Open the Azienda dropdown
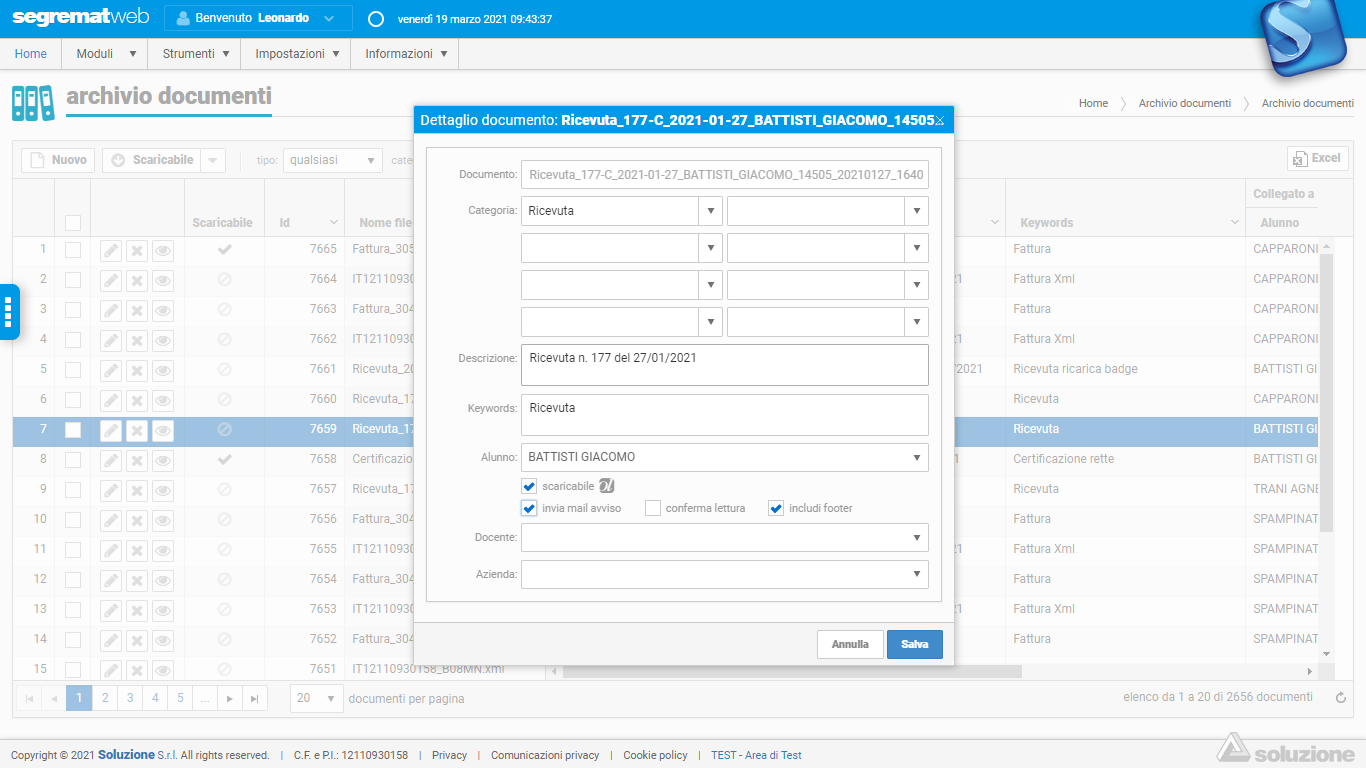 pos(725,574)
